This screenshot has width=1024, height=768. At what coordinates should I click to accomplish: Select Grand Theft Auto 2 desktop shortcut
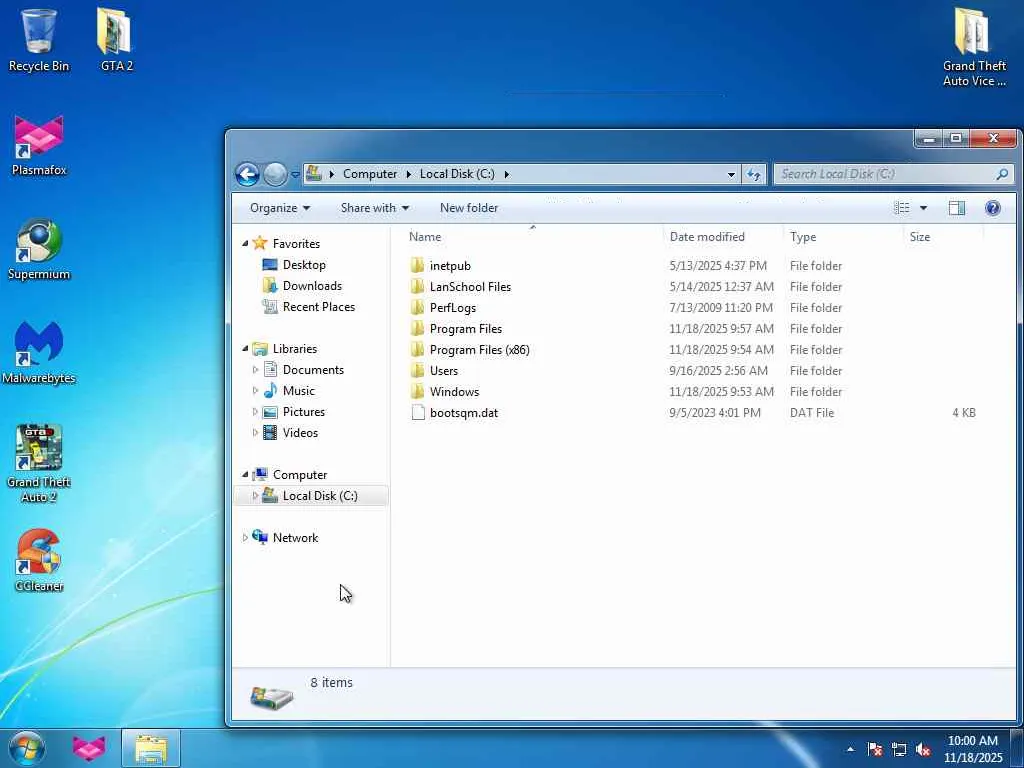coord(39,463)
